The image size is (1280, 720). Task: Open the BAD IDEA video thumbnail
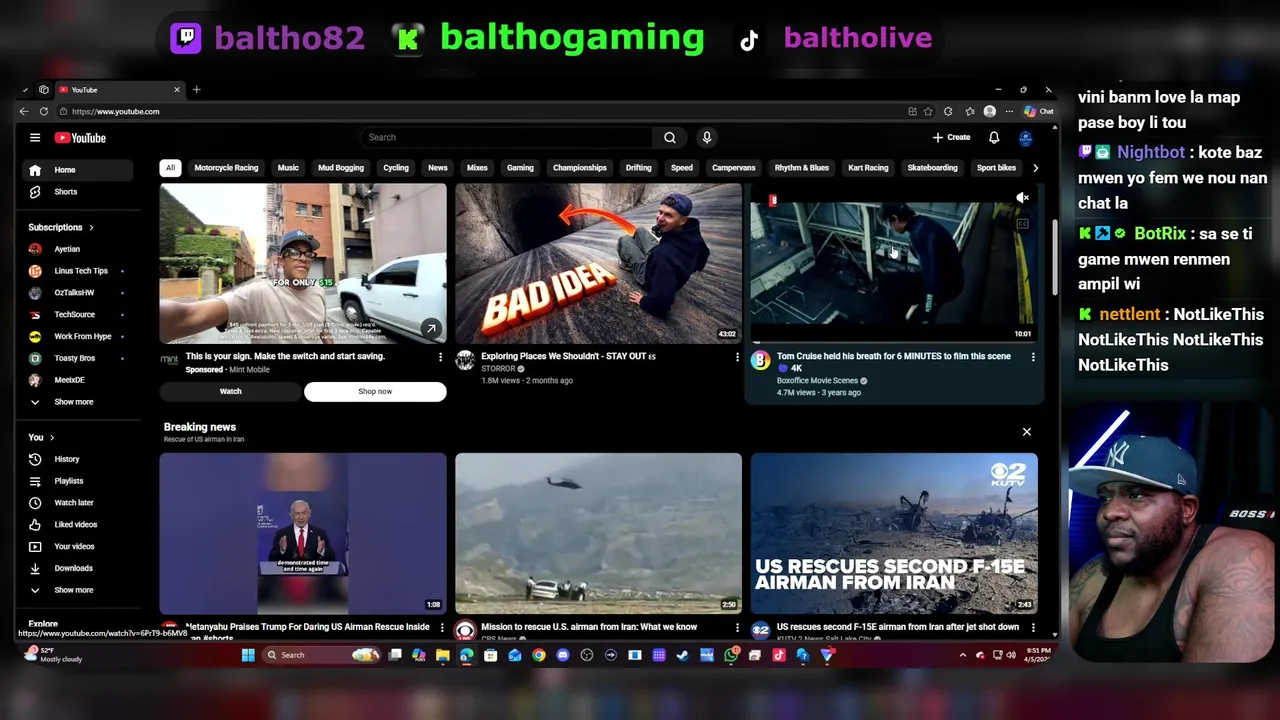[x=598, y=263]
